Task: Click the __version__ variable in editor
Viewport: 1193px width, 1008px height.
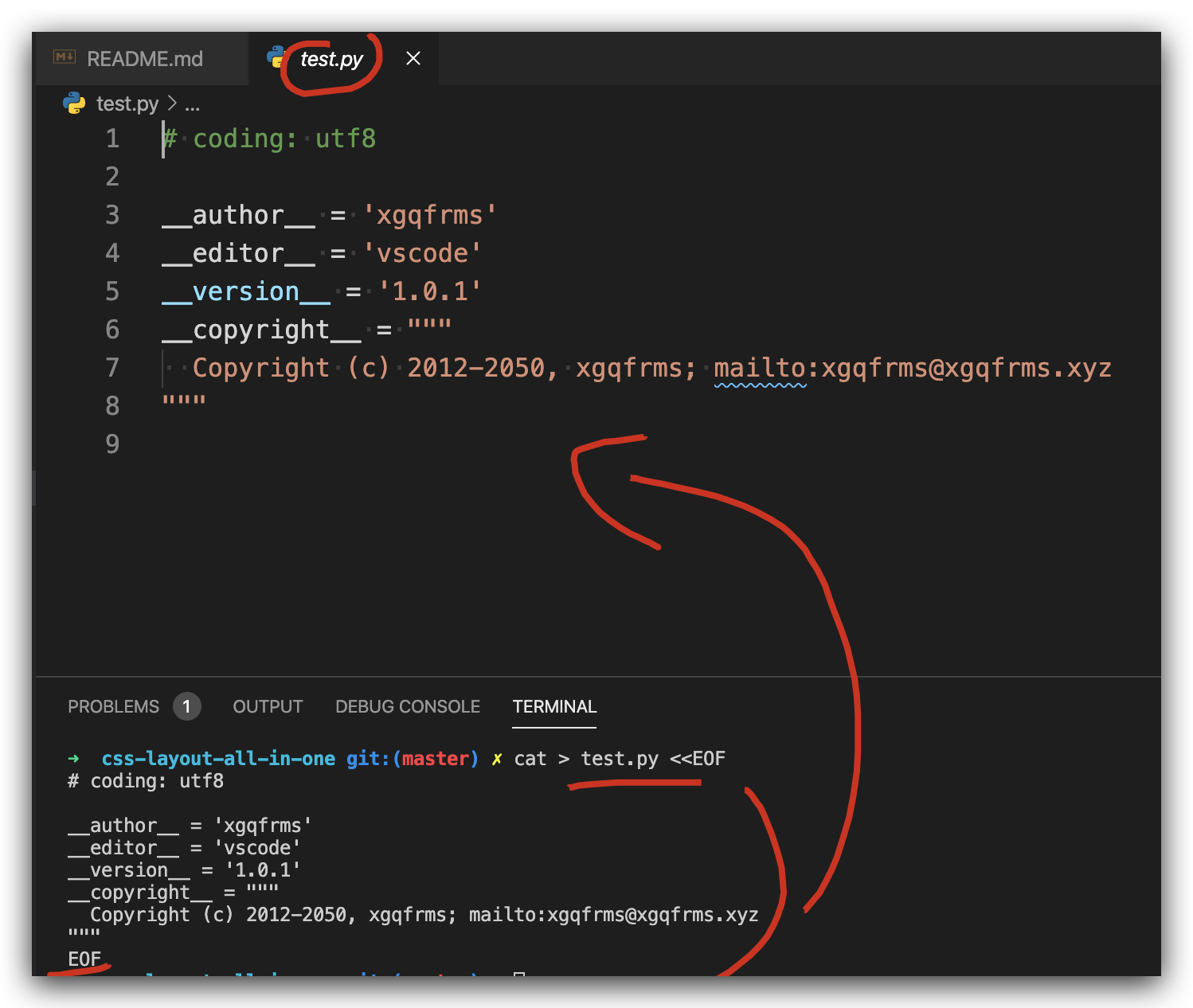Action: coord(246,291)
